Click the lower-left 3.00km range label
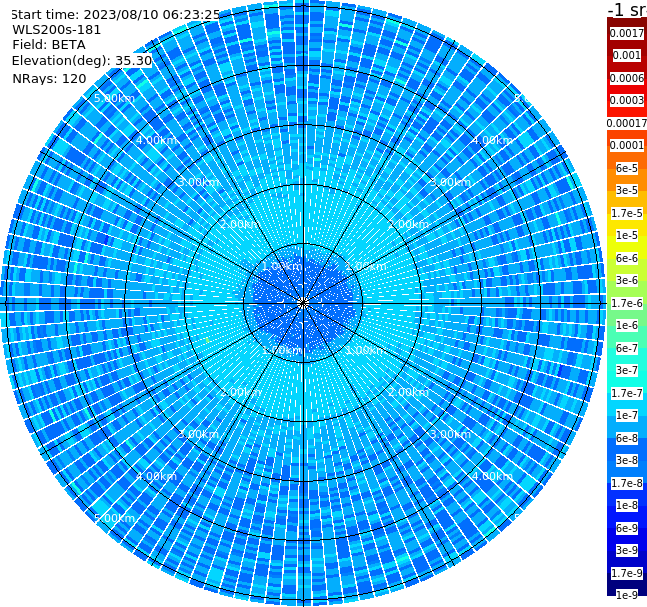This screenshot has height=607, width=647. tap(198, 434)
